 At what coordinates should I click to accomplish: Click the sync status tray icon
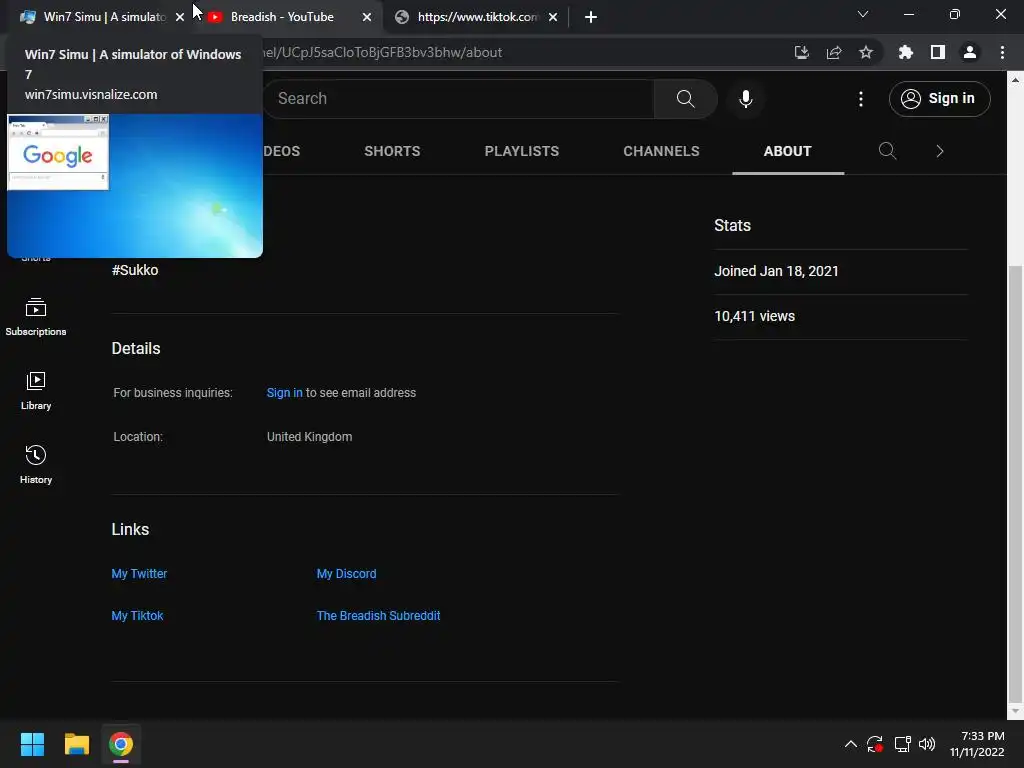[x=875, y=744]
